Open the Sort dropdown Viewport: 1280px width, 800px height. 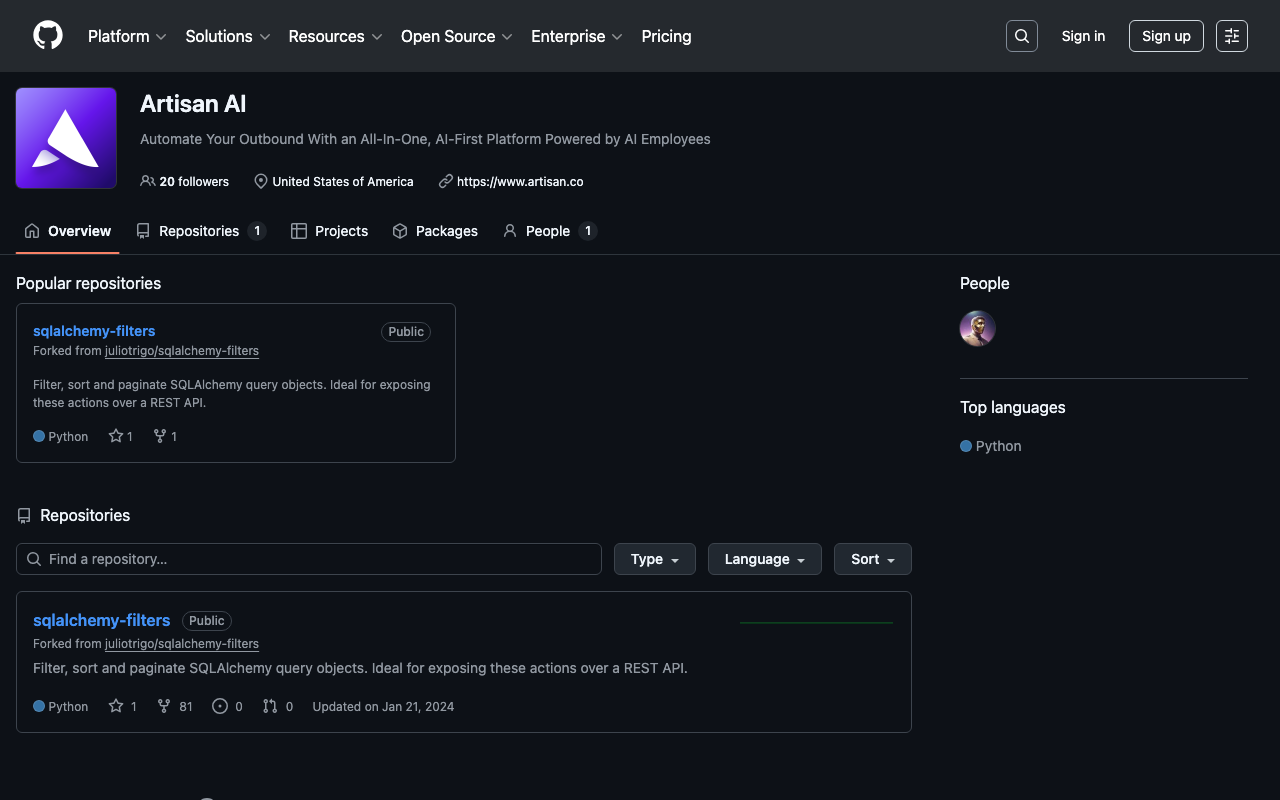click(872, 559)
